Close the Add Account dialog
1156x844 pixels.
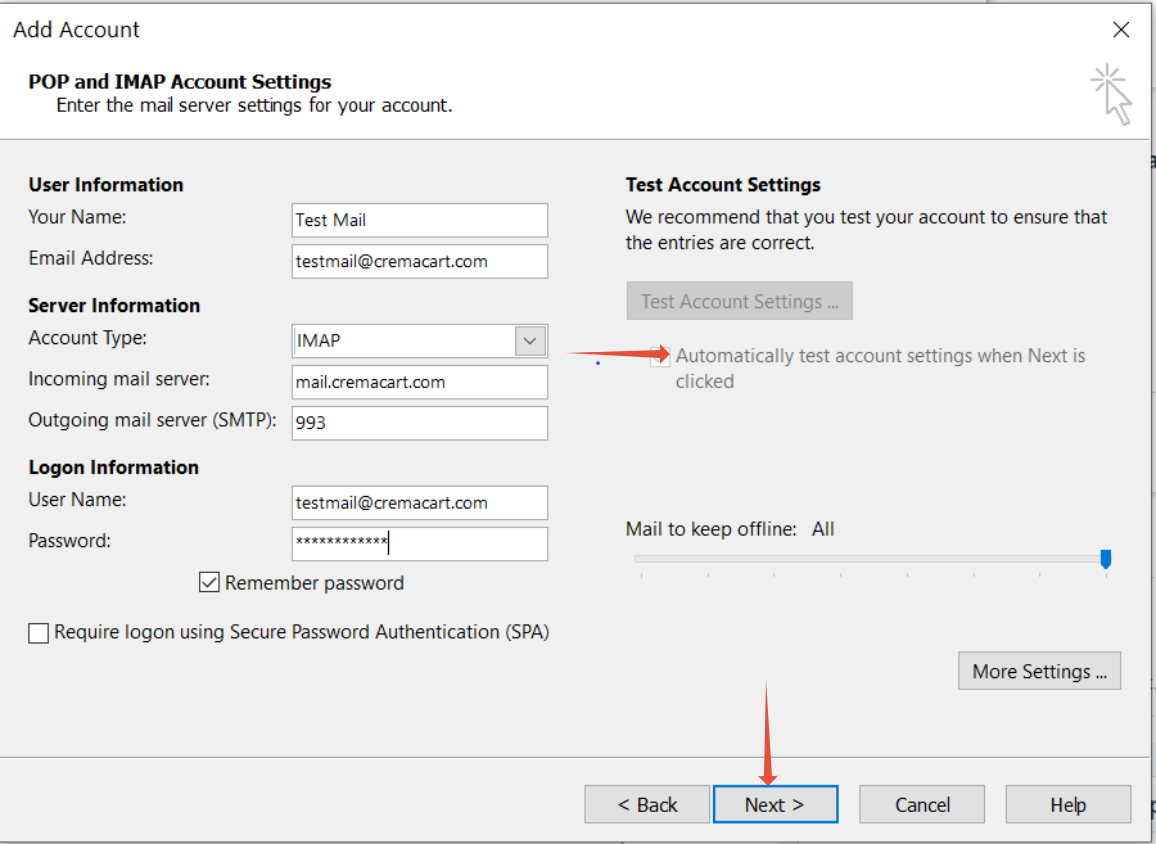pos(1121,29)
